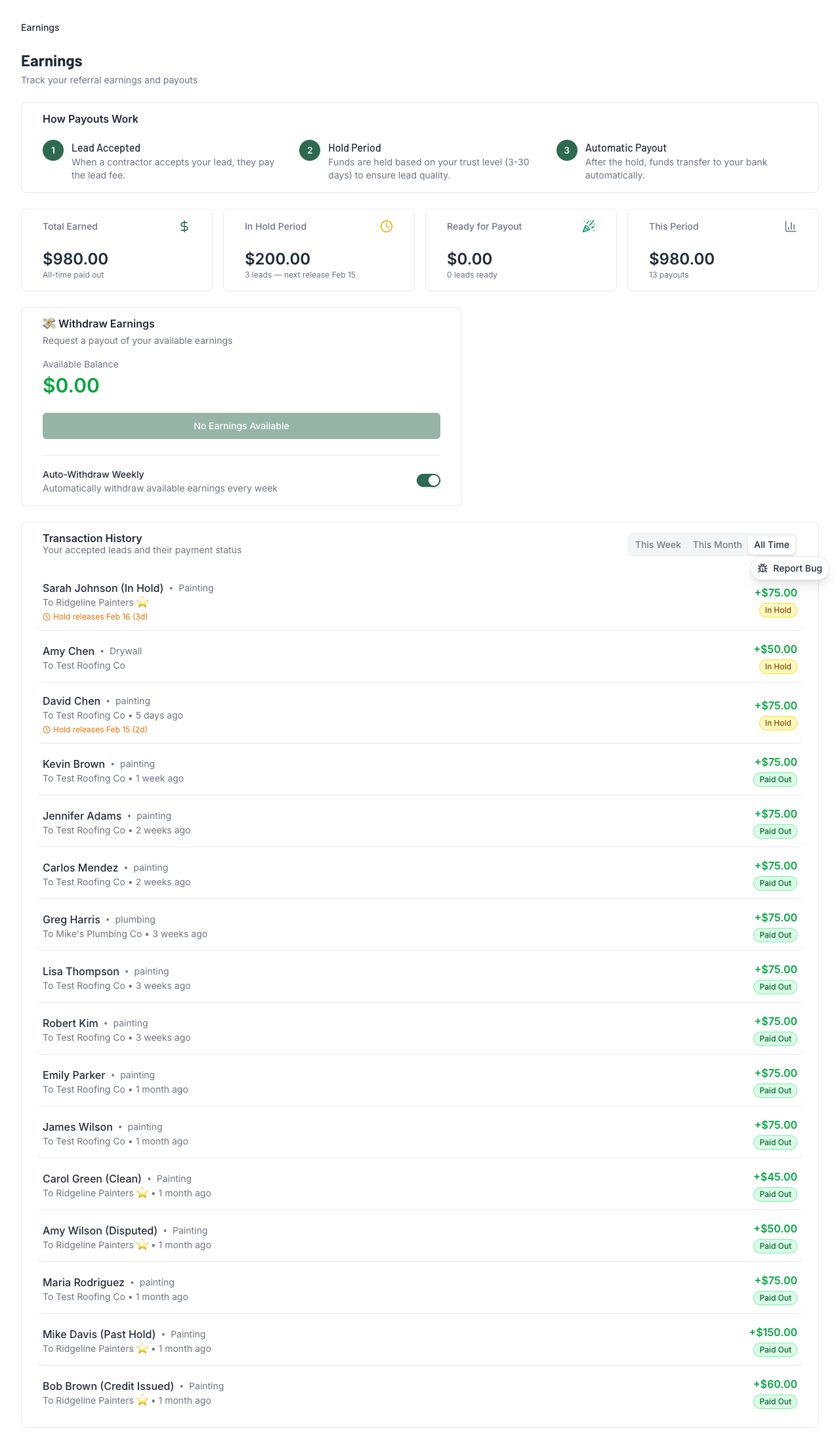Viewport: 840px width, 1449px height.
Task: Click the star icon in Amy Wilson's row
Action: pyautogui.click(x=142, y=1245)
